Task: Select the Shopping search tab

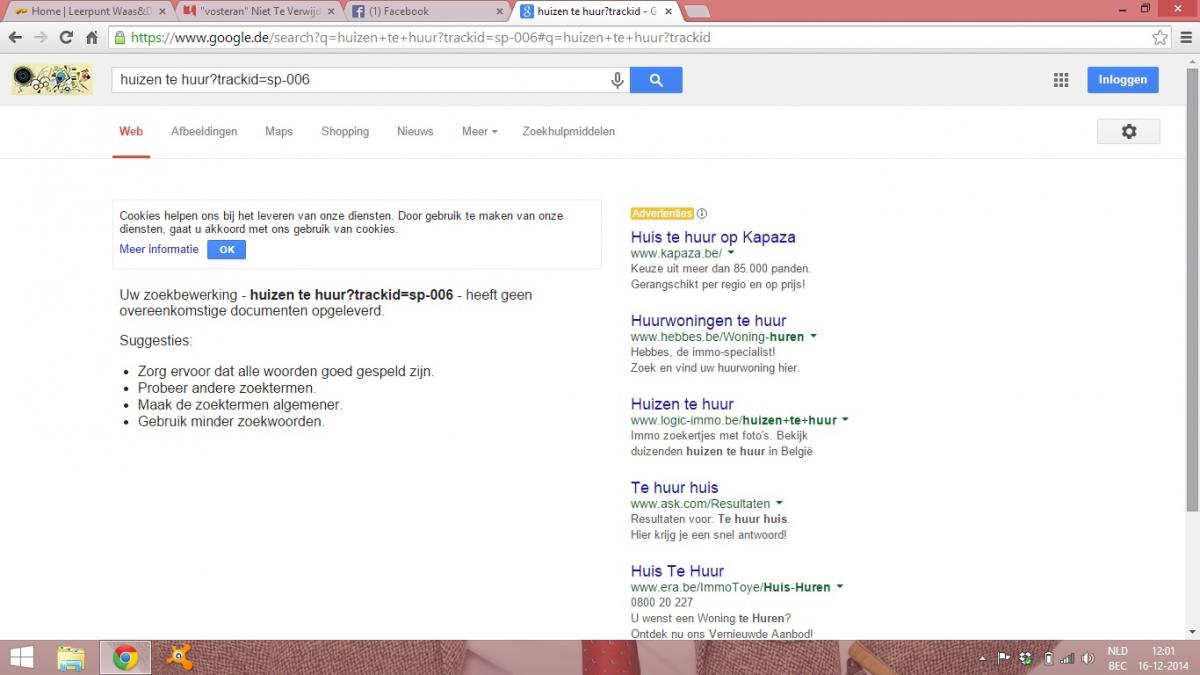Action: 345,131
